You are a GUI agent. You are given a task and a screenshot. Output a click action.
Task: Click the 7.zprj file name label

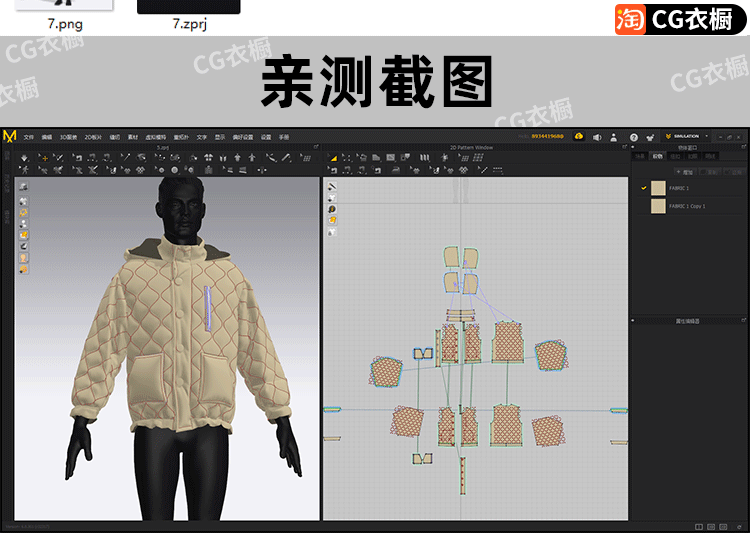pyautogui.click(x=189, y=23)
